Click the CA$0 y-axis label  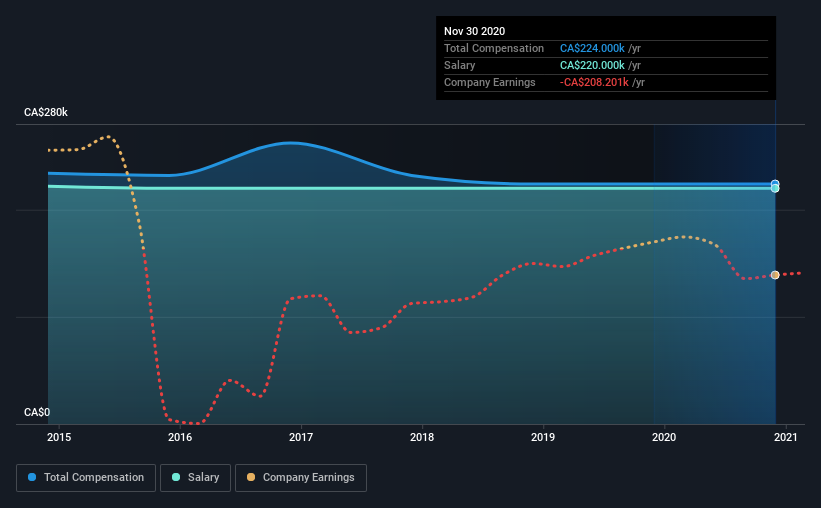[x=37, y=413]
